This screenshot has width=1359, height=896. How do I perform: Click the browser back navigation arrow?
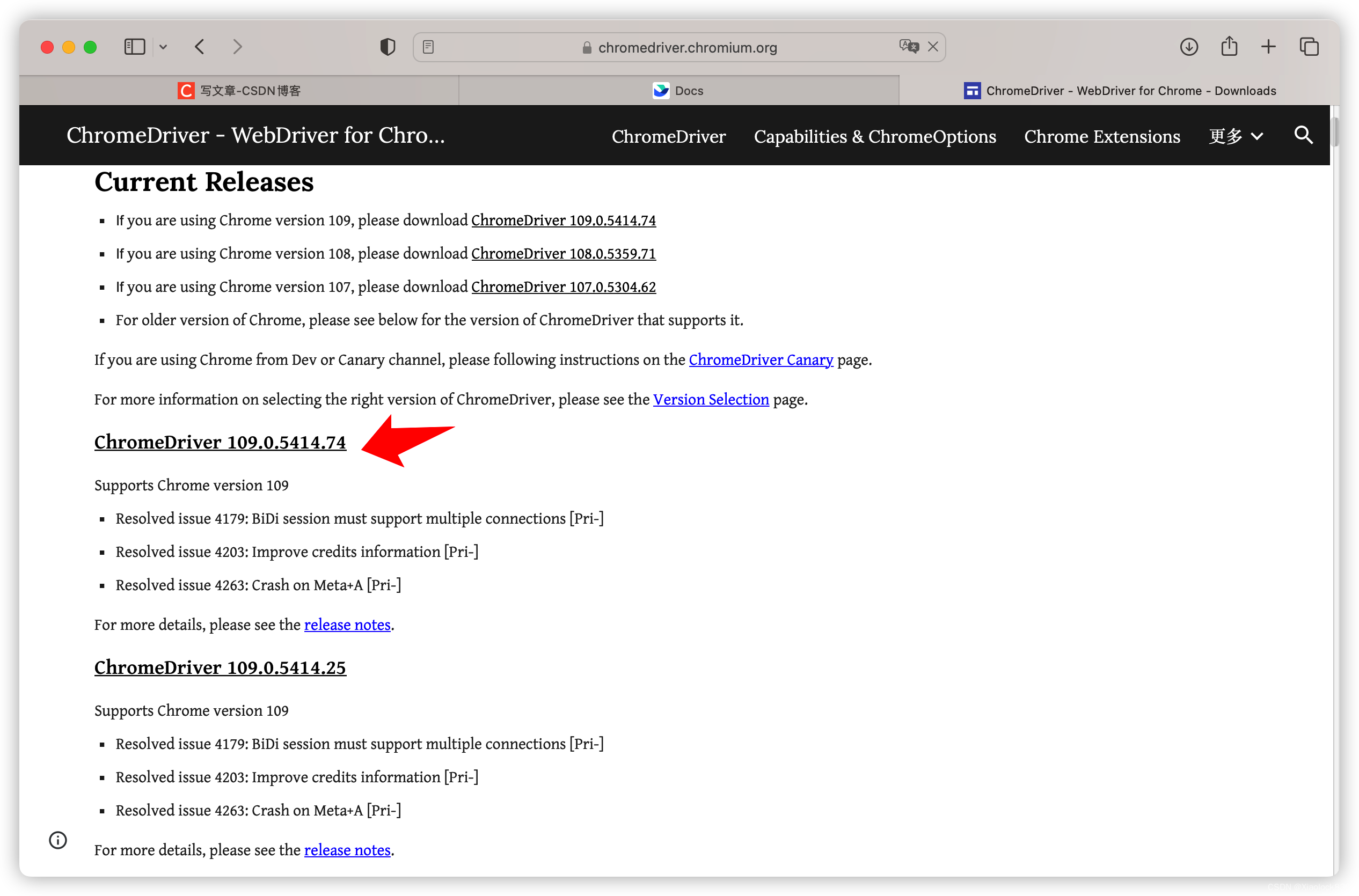[200, 47]
